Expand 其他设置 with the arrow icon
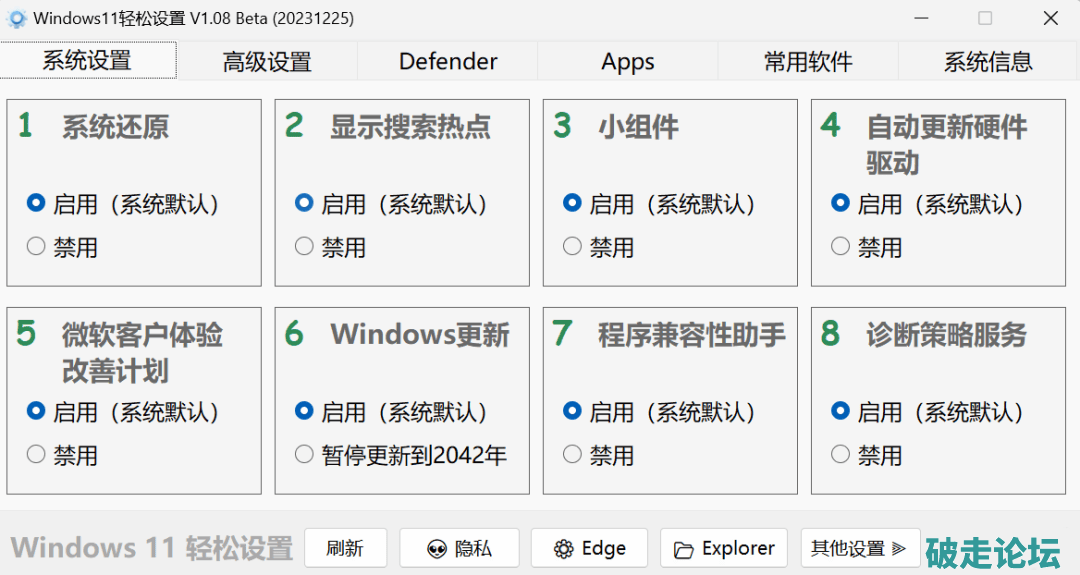Image resolution: width=1080 pixels, height=575 pixels. [x=898, y=548]
